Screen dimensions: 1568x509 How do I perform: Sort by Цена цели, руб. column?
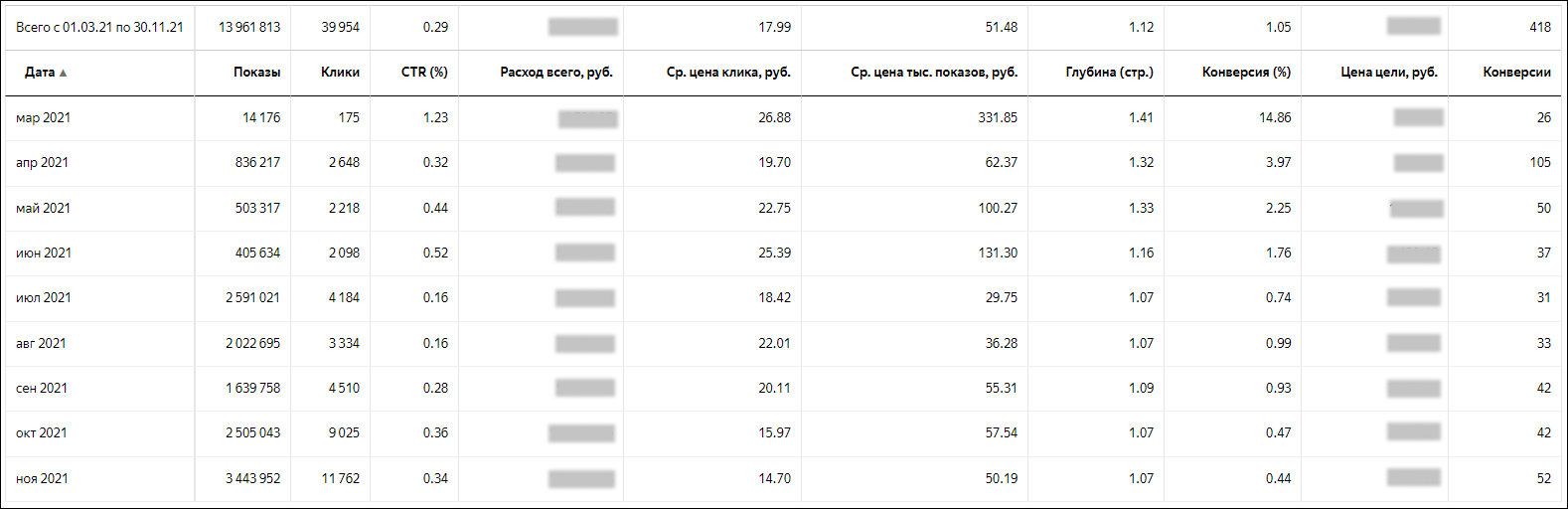click(x=1388, y=73)
